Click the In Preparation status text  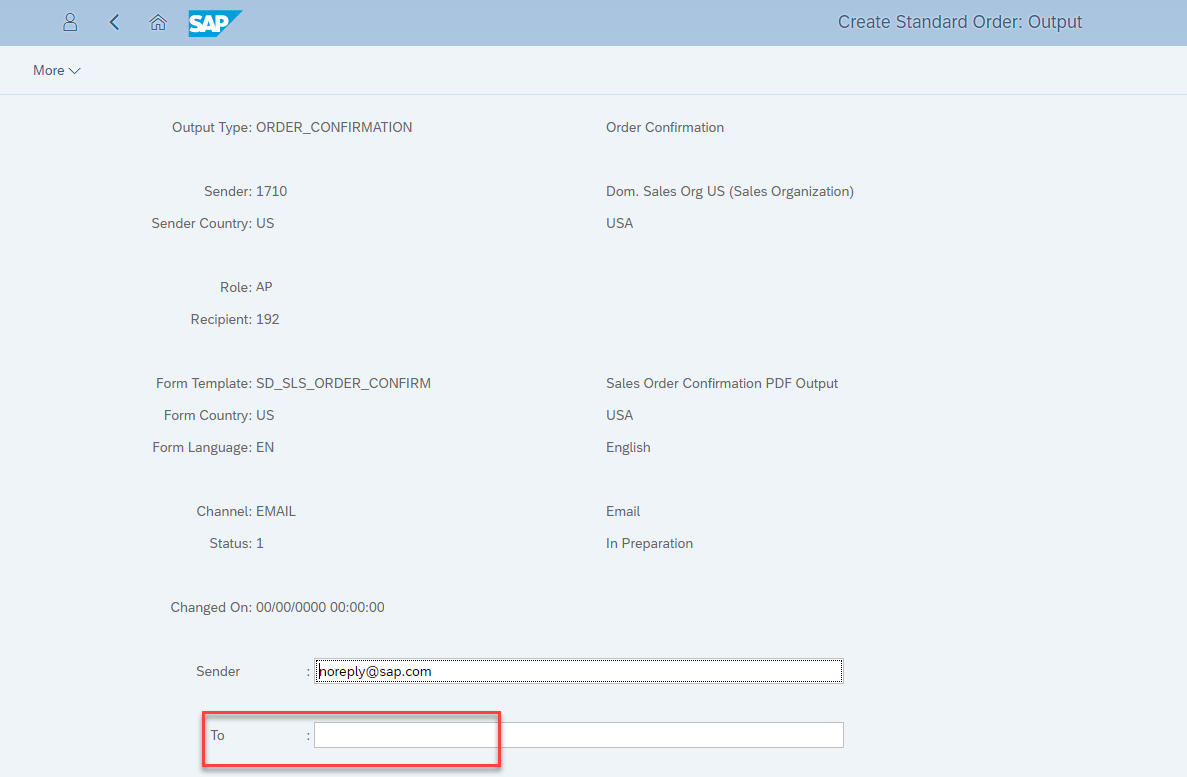[650, 544]
